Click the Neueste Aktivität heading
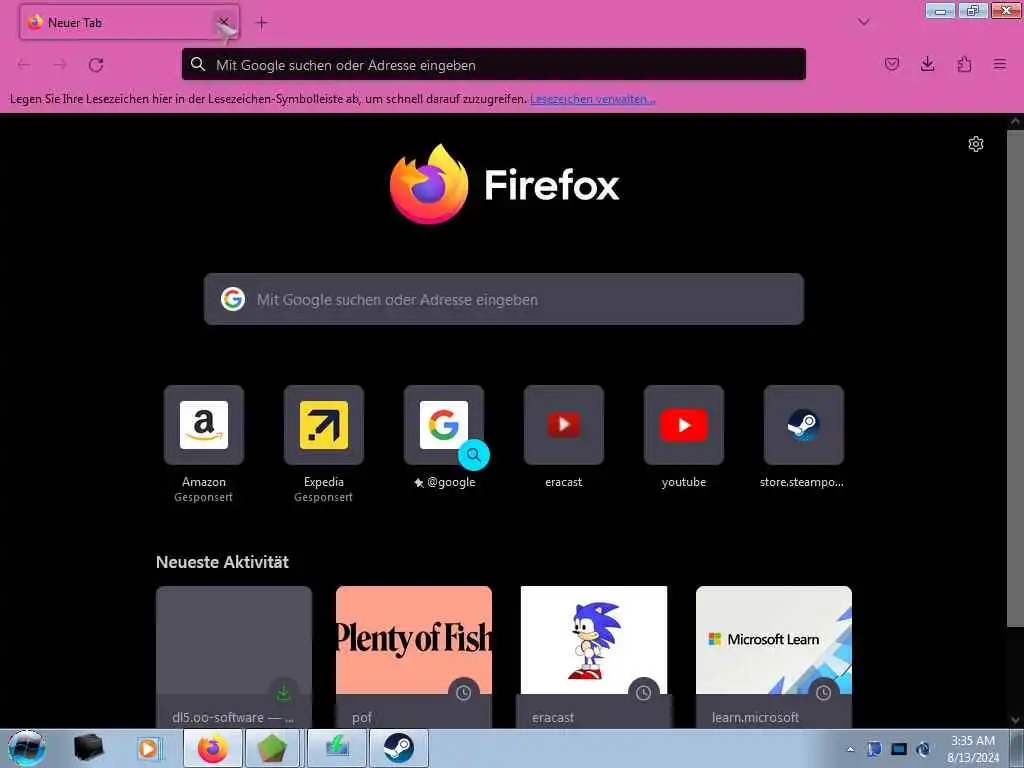Viewport: 1024px width, 768px height. 222,562
